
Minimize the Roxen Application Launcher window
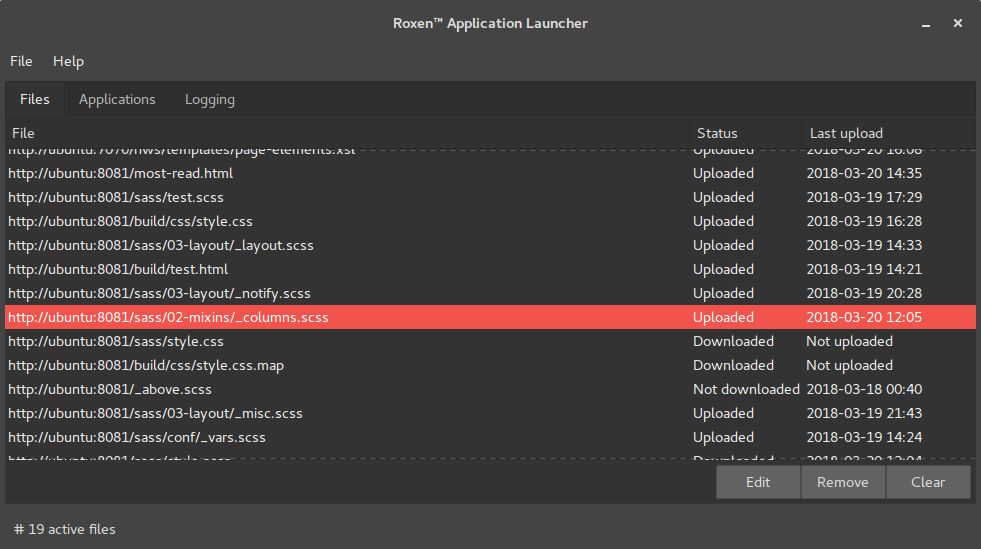point(926,24)
